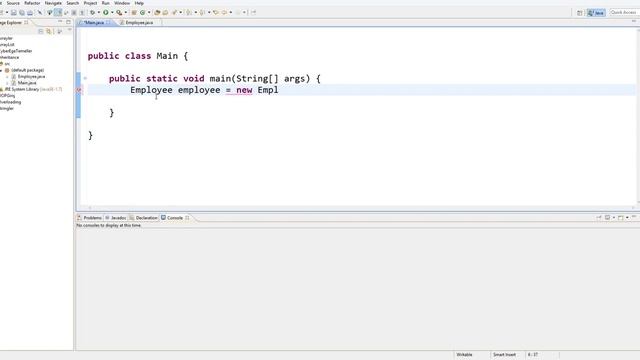Open the Navigate menu

pos(53,3)
